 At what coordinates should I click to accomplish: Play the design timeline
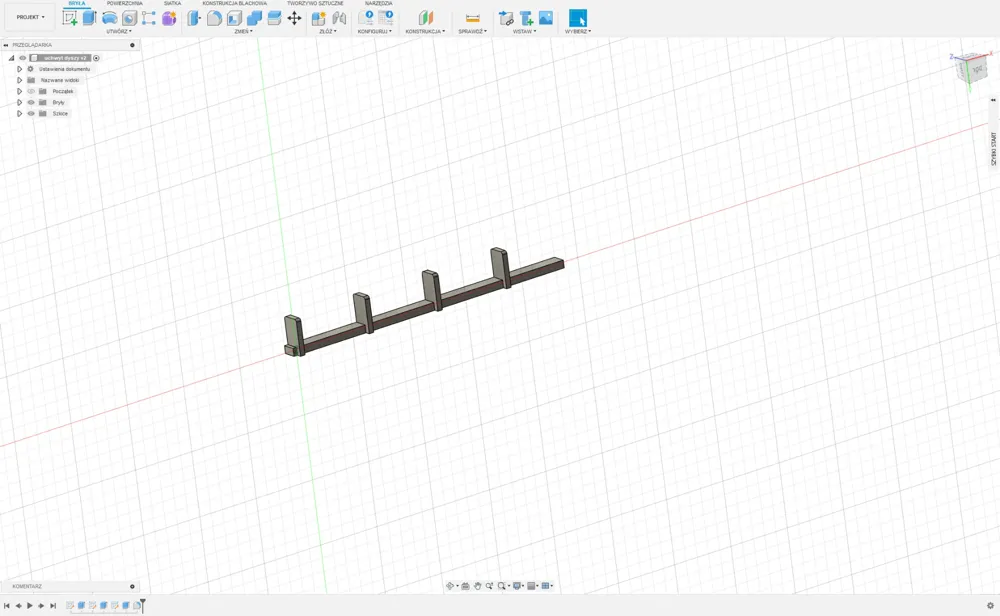[x=30, y=606]
